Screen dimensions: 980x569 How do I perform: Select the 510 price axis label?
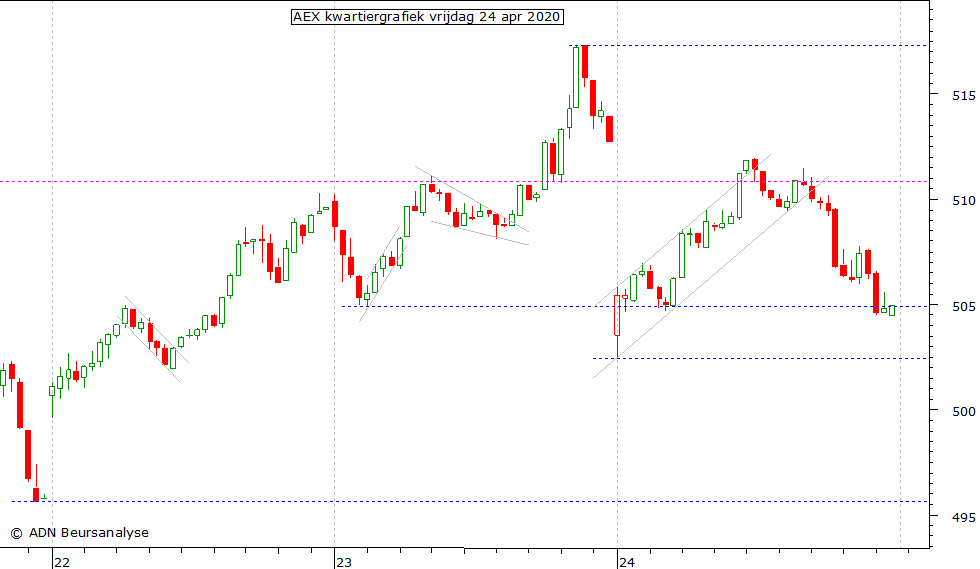(x=963, y=201)
